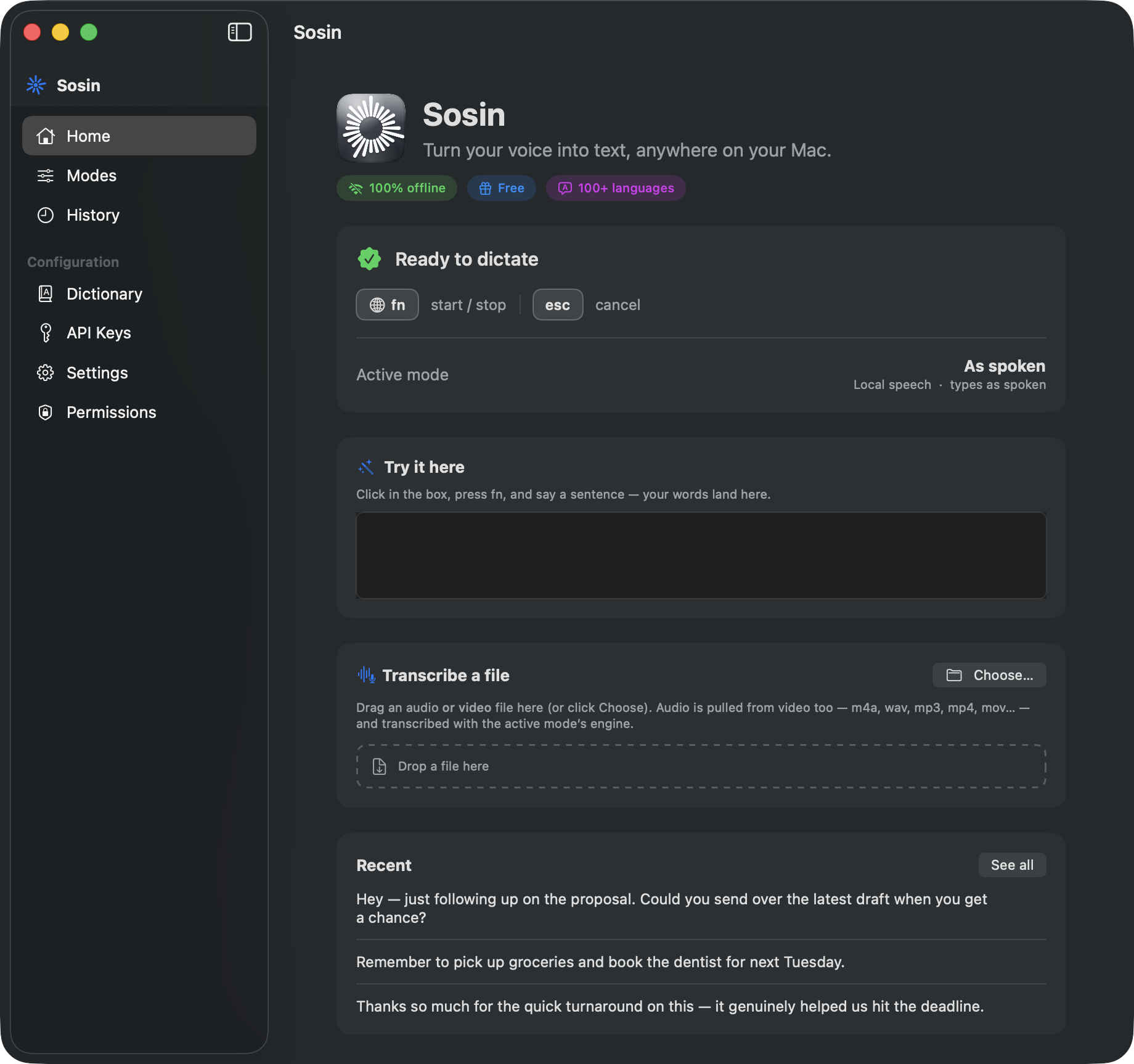Toggle the sidebar panel icon
Screen dimensions: 1134x1064
click(x=240, y=32)
